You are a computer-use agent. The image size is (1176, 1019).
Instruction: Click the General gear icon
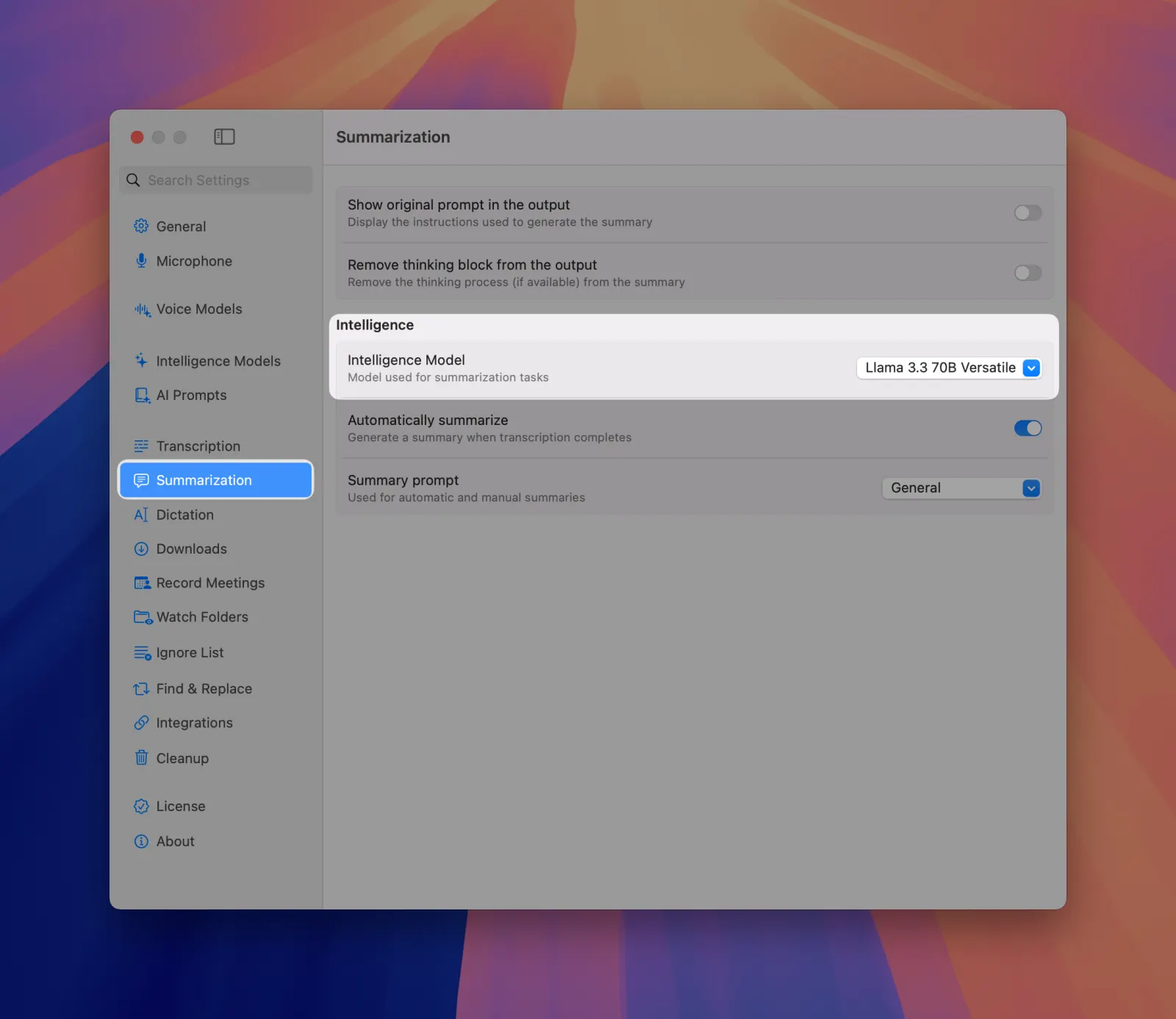click(x=141, y=226)
